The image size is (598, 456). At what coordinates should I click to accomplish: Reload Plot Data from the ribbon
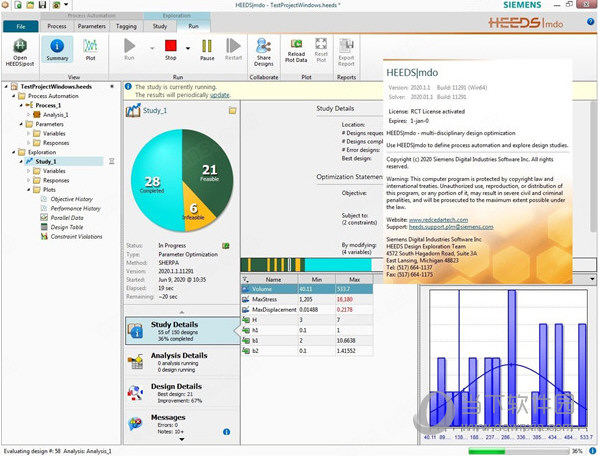[x=296, y=51]
